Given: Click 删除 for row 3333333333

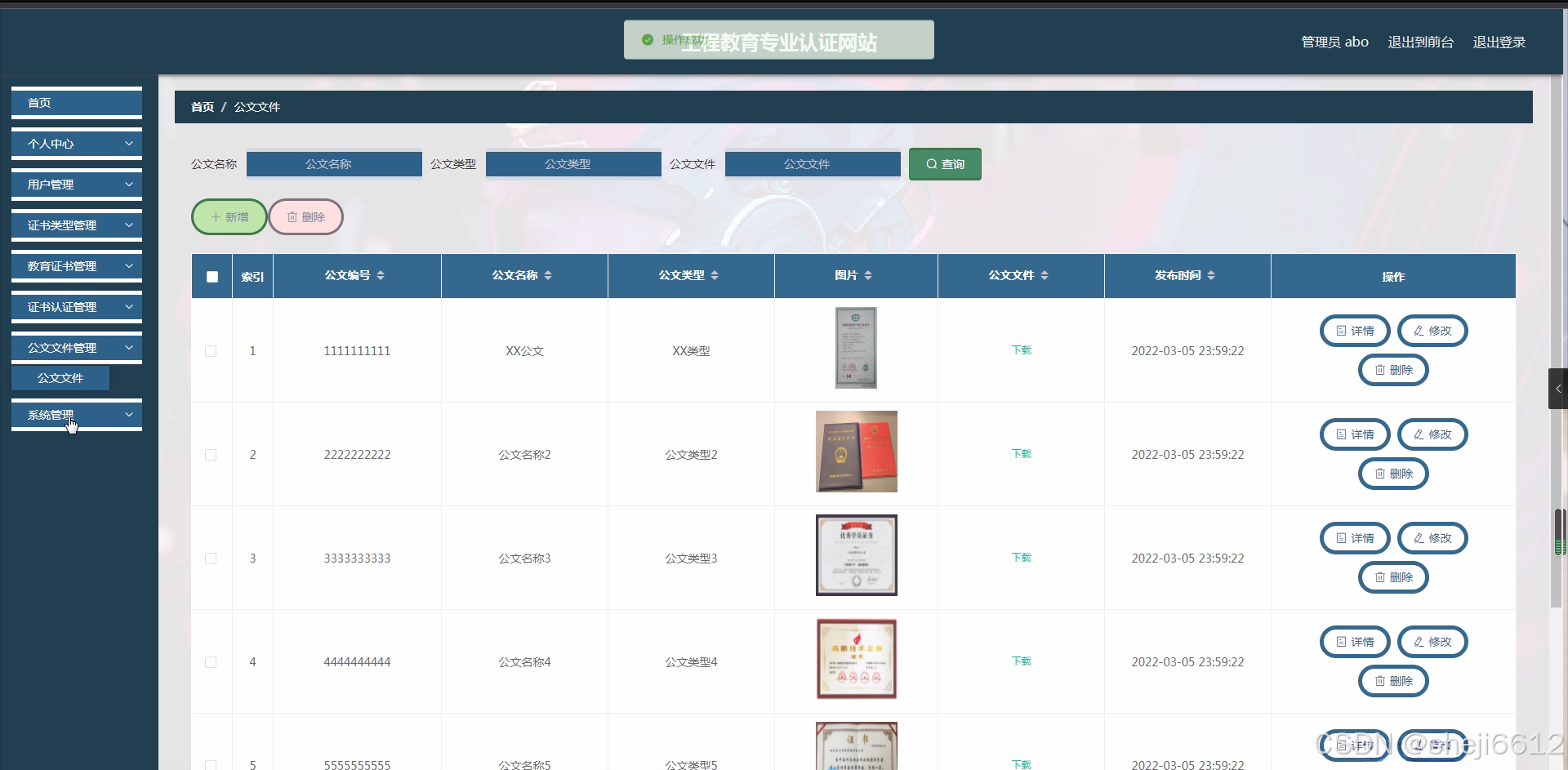Looking at the screenshot, I should click(1393, 577).
